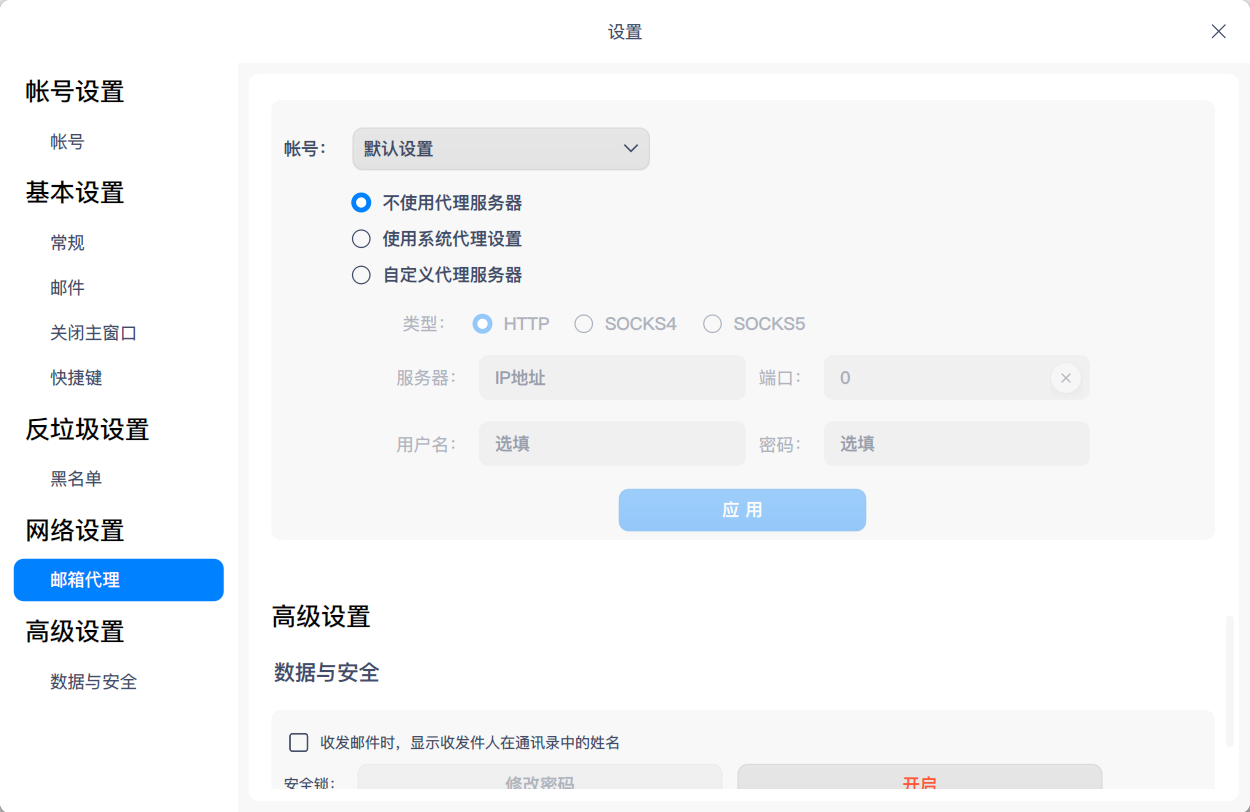Open the 邮件 settings section

[x=66, y=287]
